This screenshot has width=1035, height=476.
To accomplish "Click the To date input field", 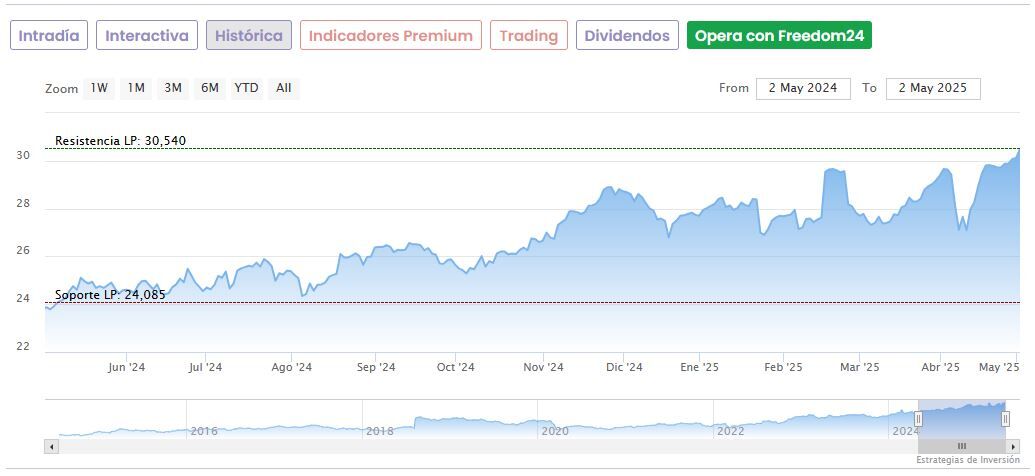I will (x=932, y=88).
